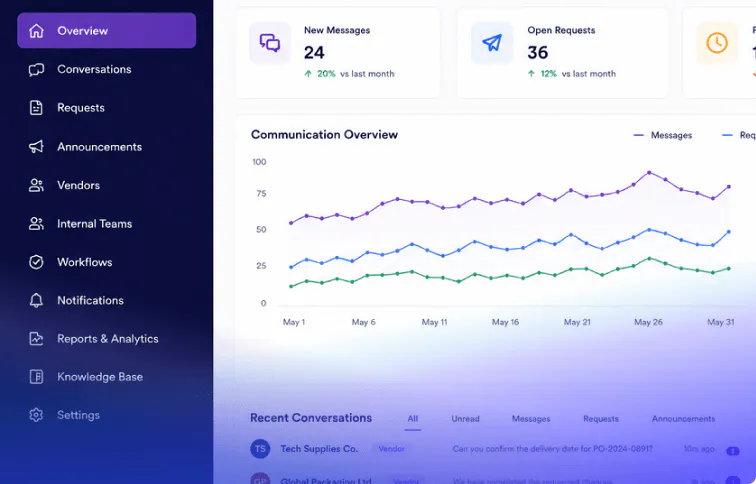Click the May 31 x-axis label
This screenshot has height=484, width=756.
click(x=721, y=322)
